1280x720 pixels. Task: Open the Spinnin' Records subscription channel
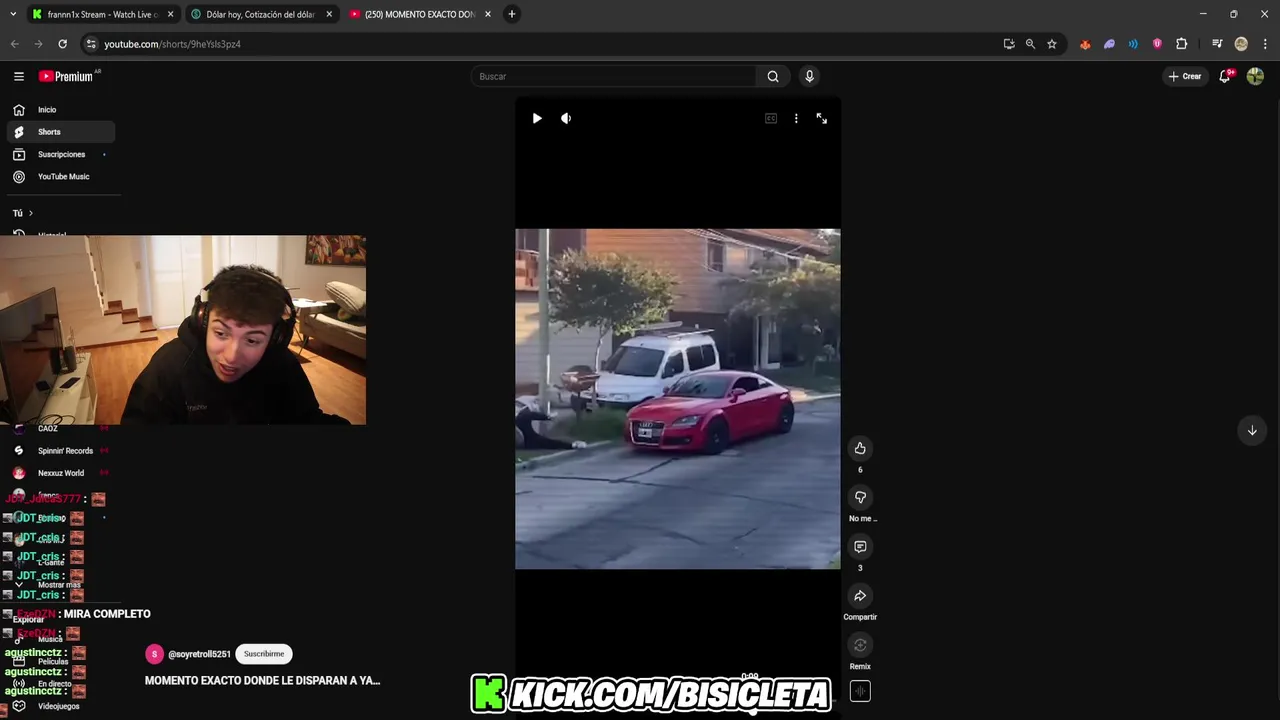60,451
